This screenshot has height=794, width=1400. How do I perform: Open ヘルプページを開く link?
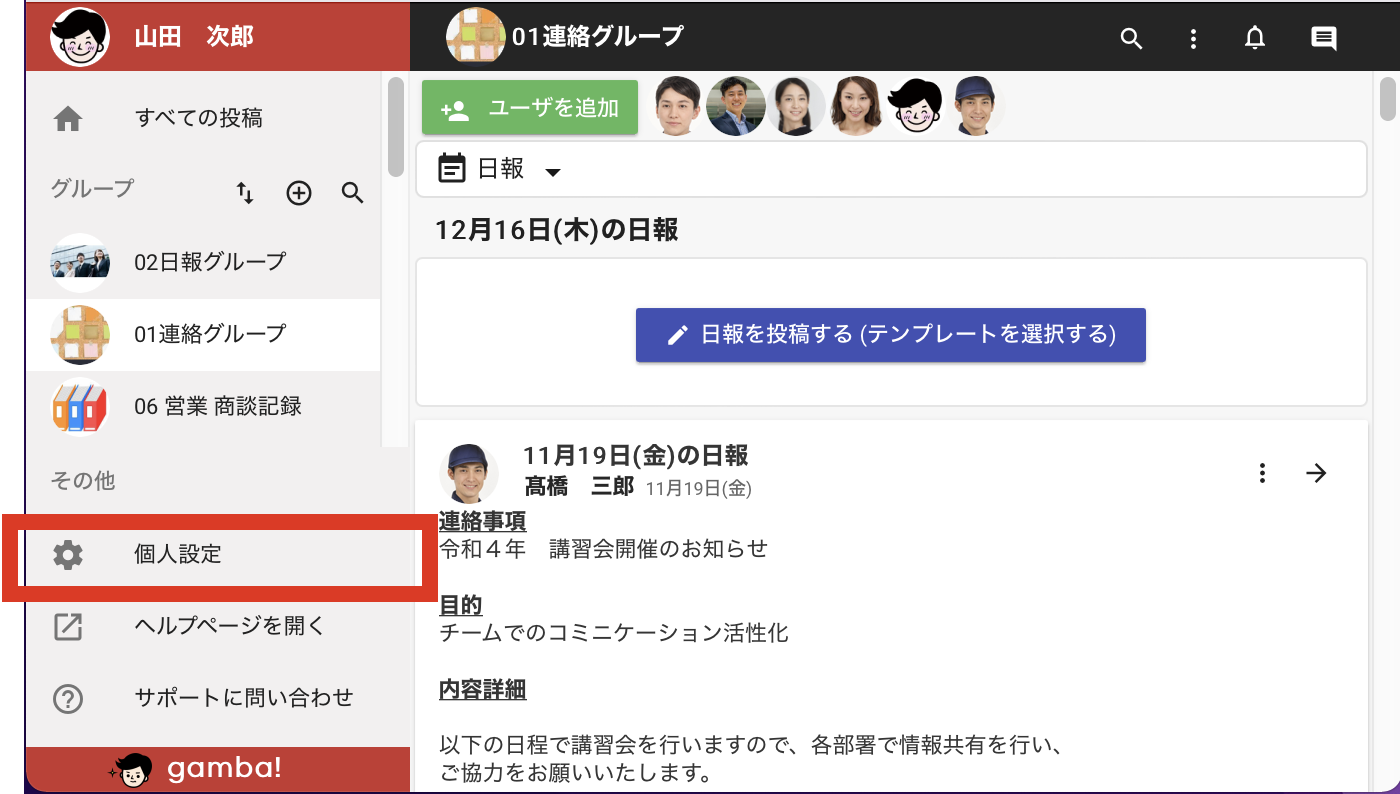218,627
